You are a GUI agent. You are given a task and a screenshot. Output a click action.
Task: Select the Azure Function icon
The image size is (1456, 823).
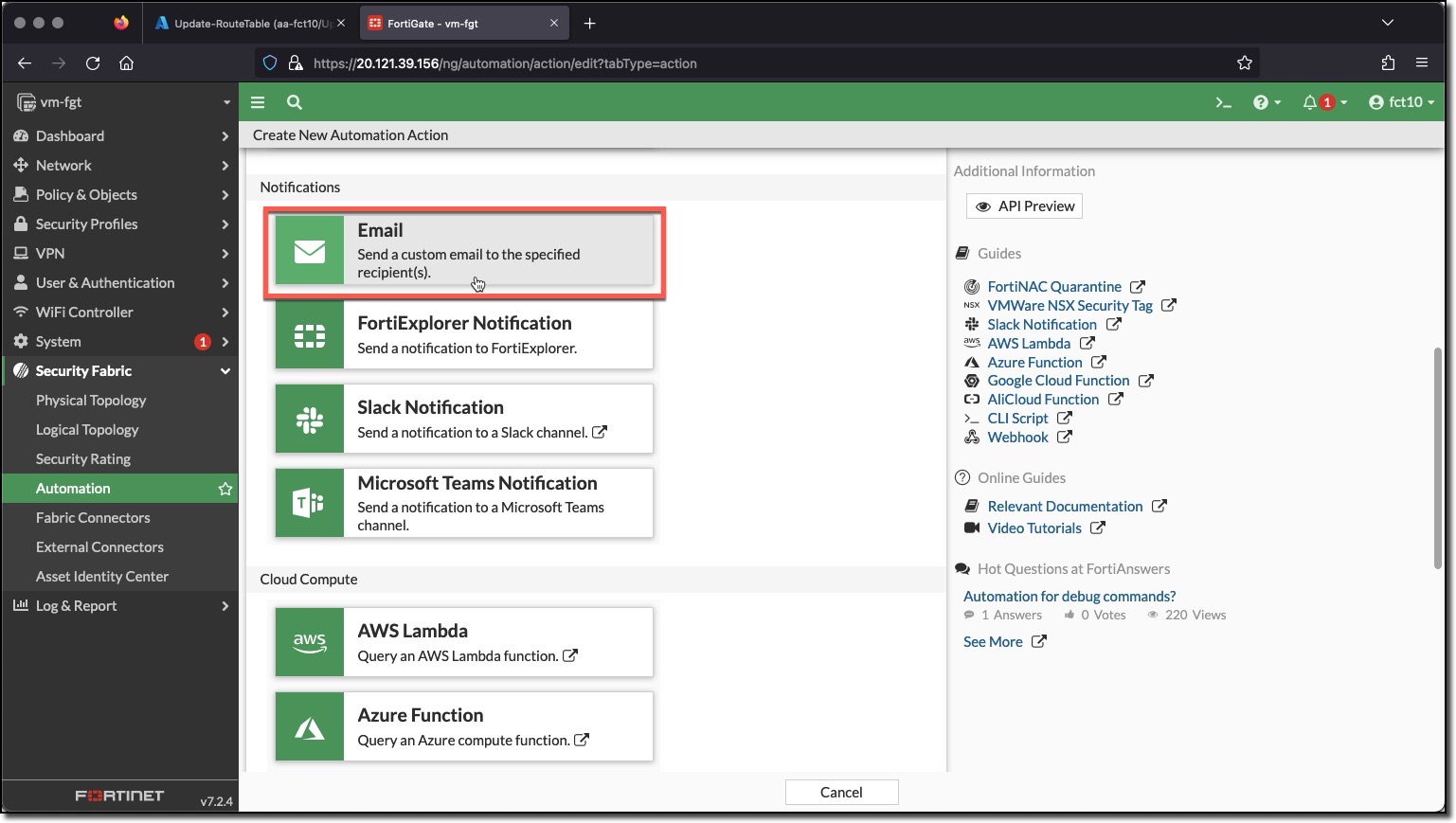pyautogui.click(x=310, y=726)
